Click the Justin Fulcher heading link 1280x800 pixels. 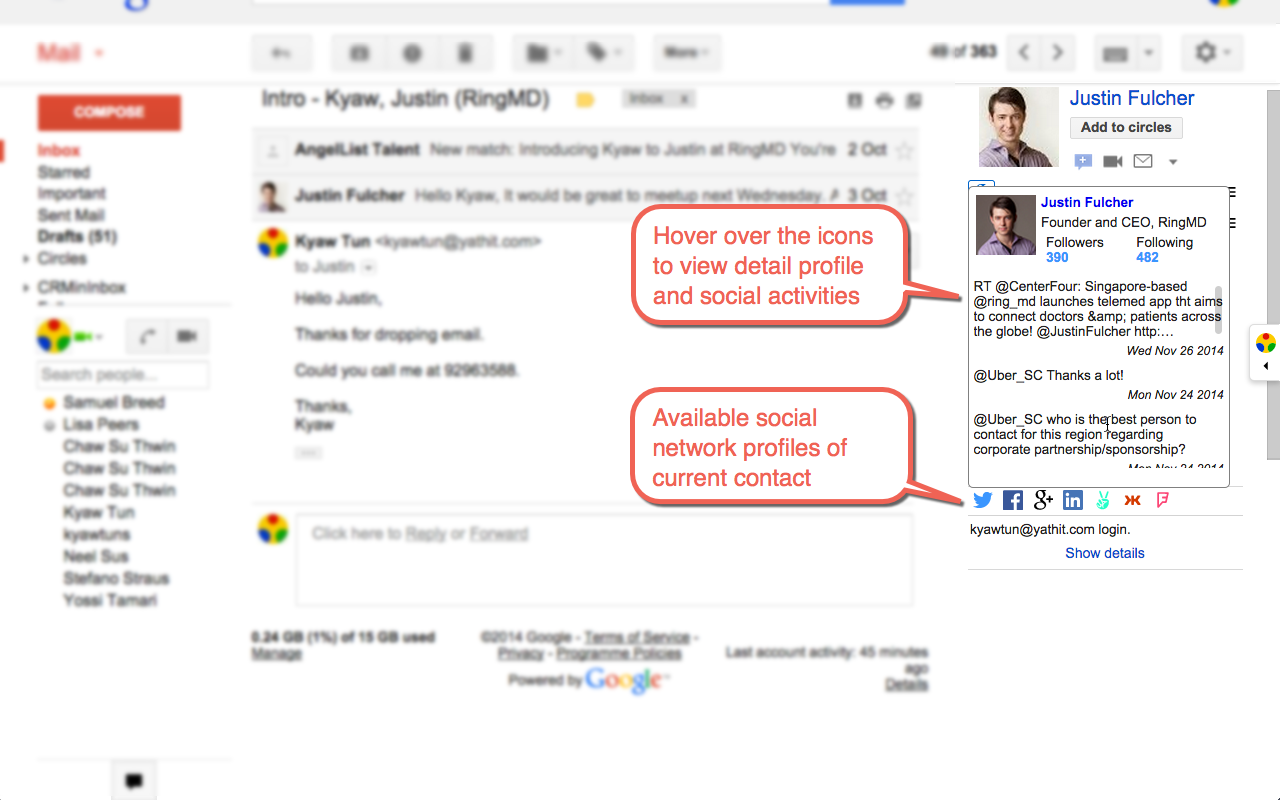click(x=1132, y=98)
